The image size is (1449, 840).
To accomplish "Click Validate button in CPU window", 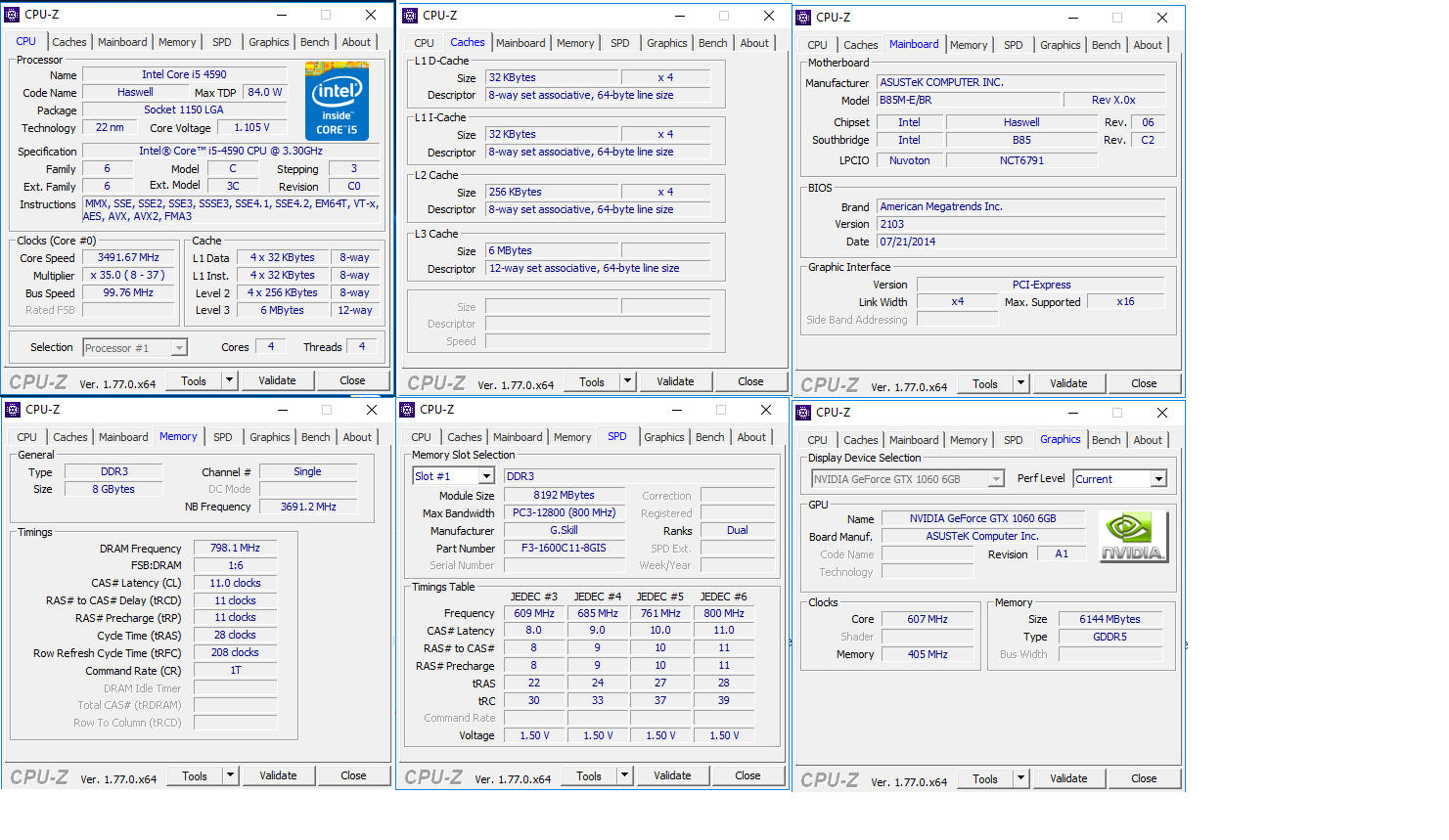I will pos(277,380).
